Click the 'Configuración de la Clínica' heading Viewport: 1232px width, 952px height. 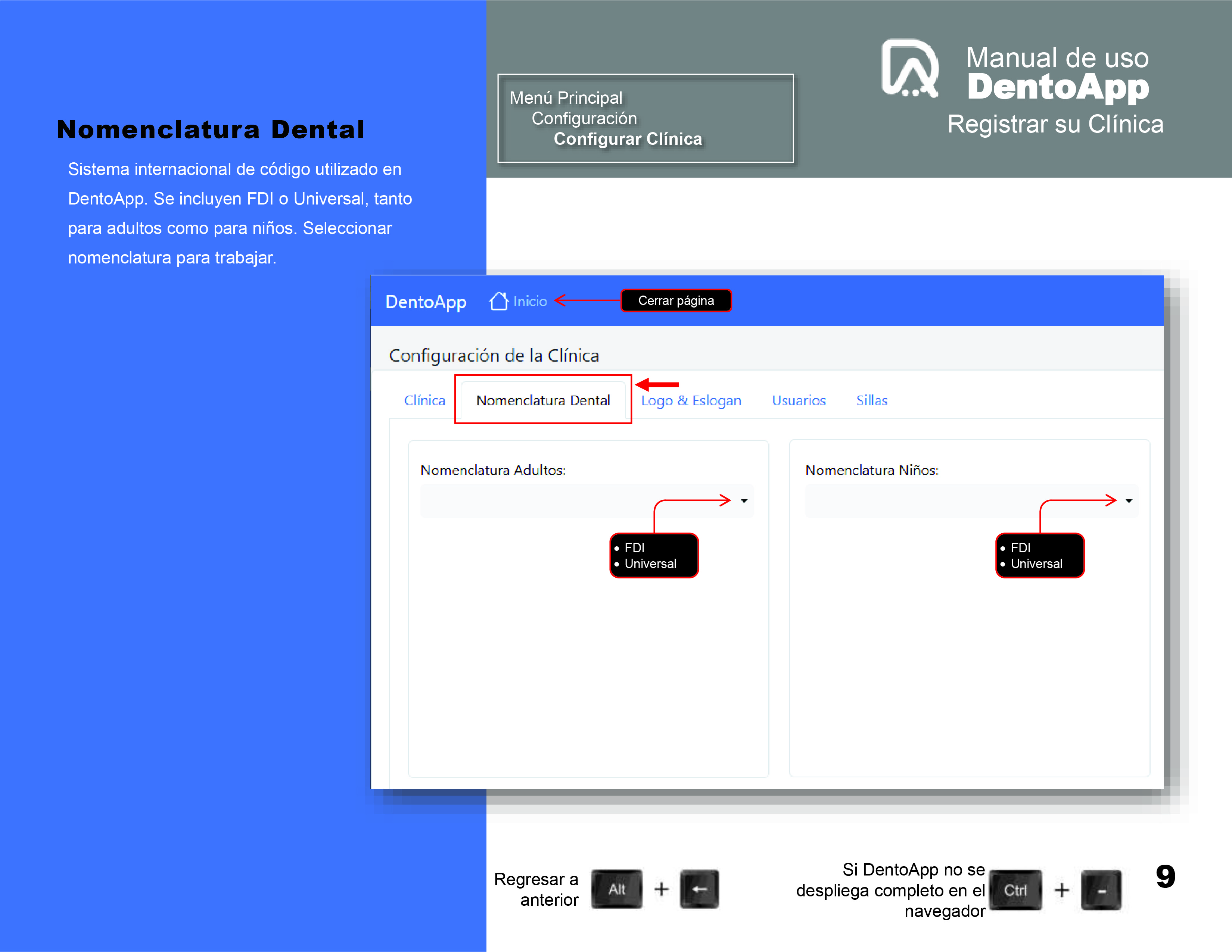tap(494, 355)
